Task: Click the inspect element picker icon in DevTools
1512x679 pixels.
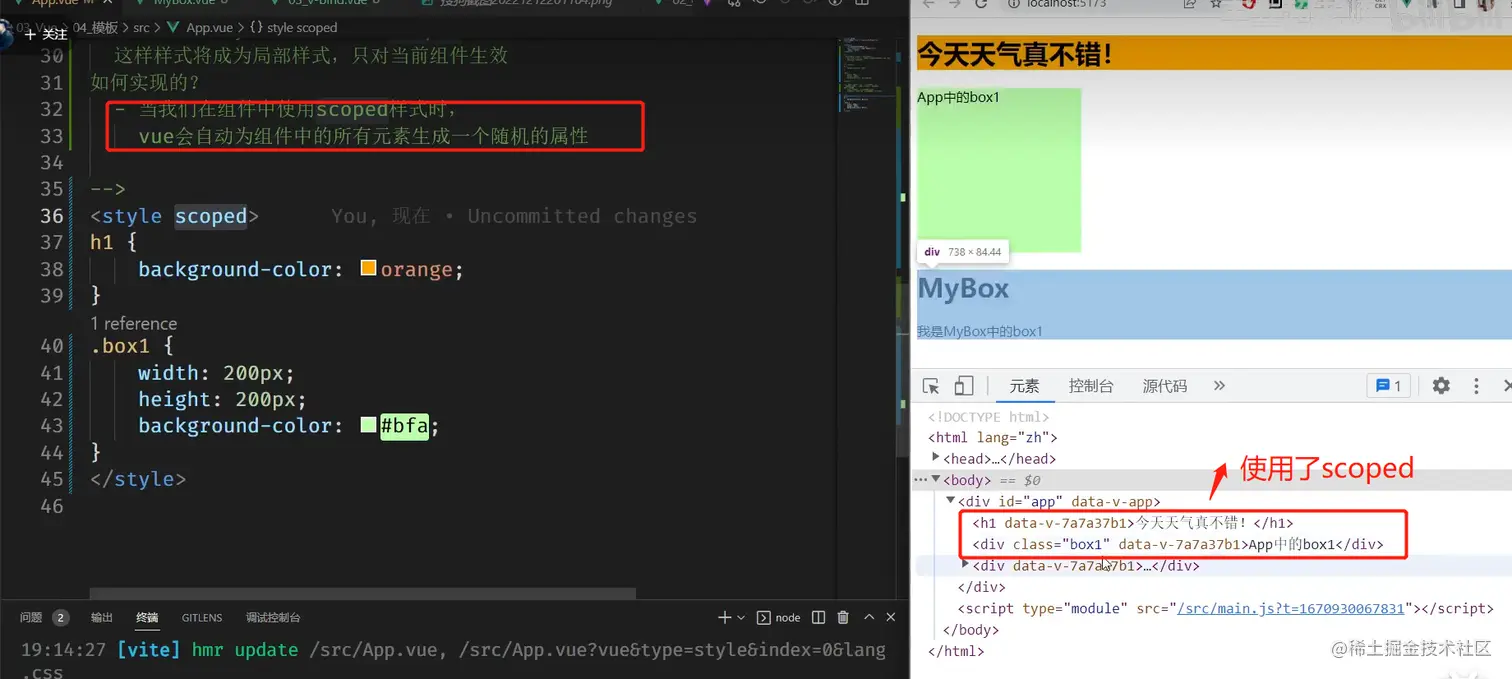Action: pos(931,386)
